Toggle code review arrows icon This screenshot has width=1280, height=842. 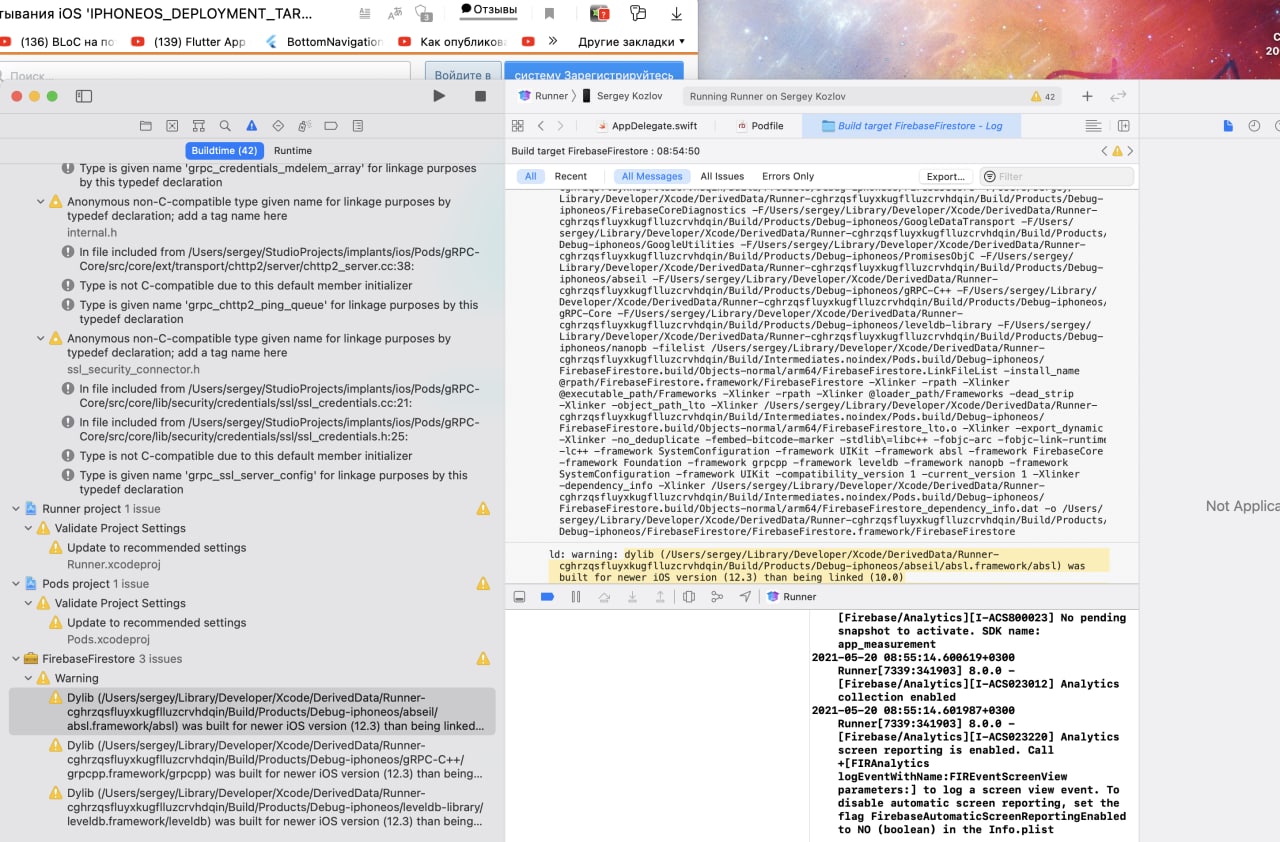click(x=1118, y=96)
